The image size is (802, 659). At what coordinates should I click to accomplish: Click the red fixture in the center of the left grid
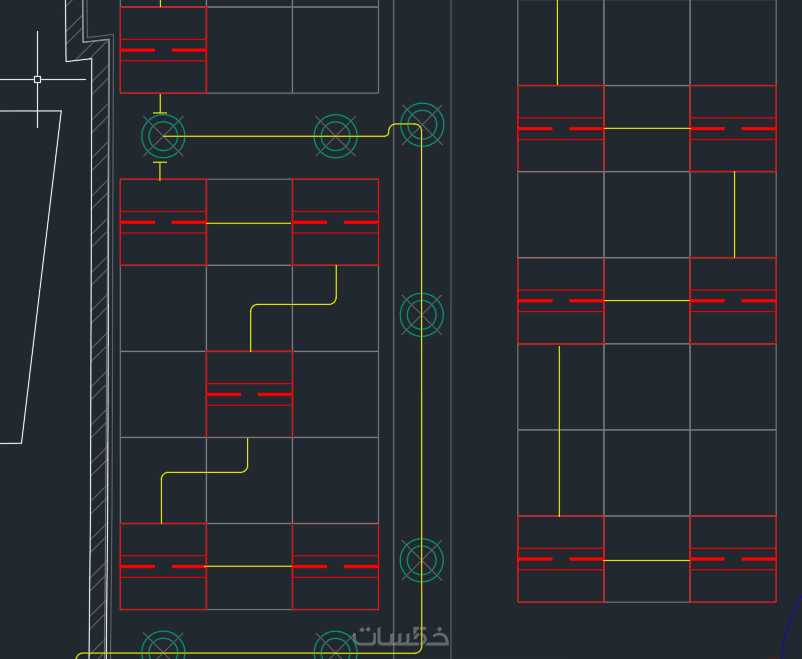click(x=249, y=394)
